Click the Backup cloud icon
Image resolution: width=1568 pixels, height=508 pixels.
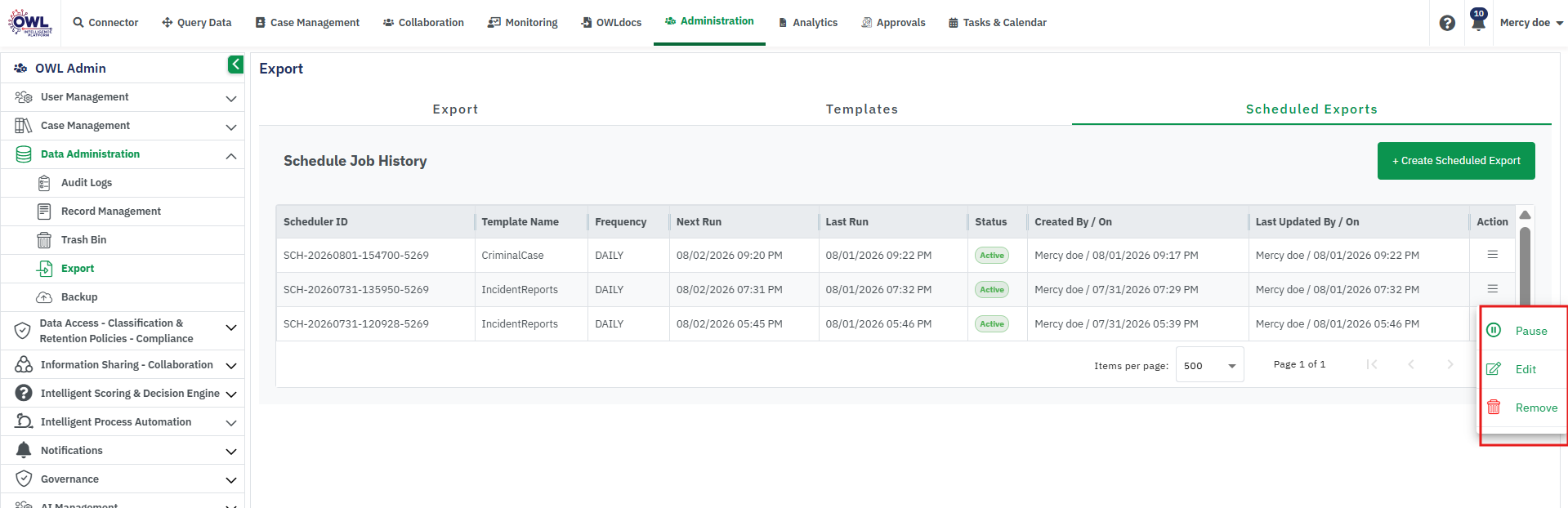point(44,297)
